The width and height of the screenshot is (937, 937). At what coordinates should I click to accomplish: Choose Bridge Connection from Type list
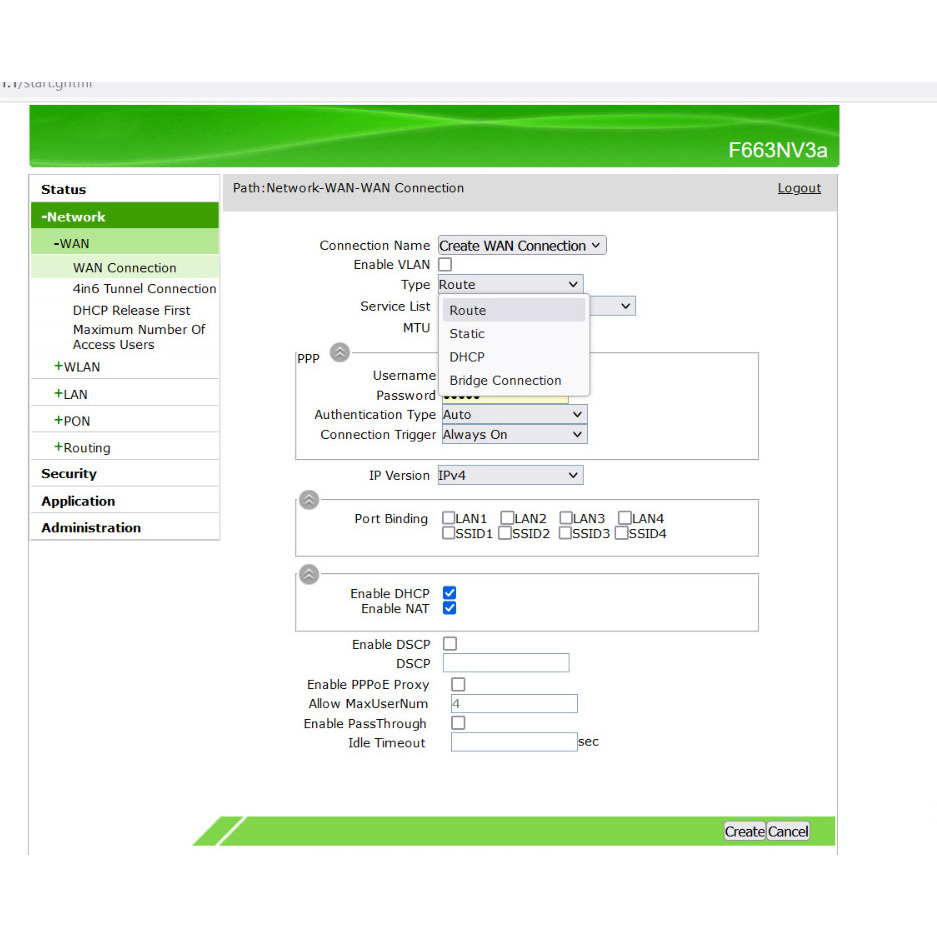(505, 380)
